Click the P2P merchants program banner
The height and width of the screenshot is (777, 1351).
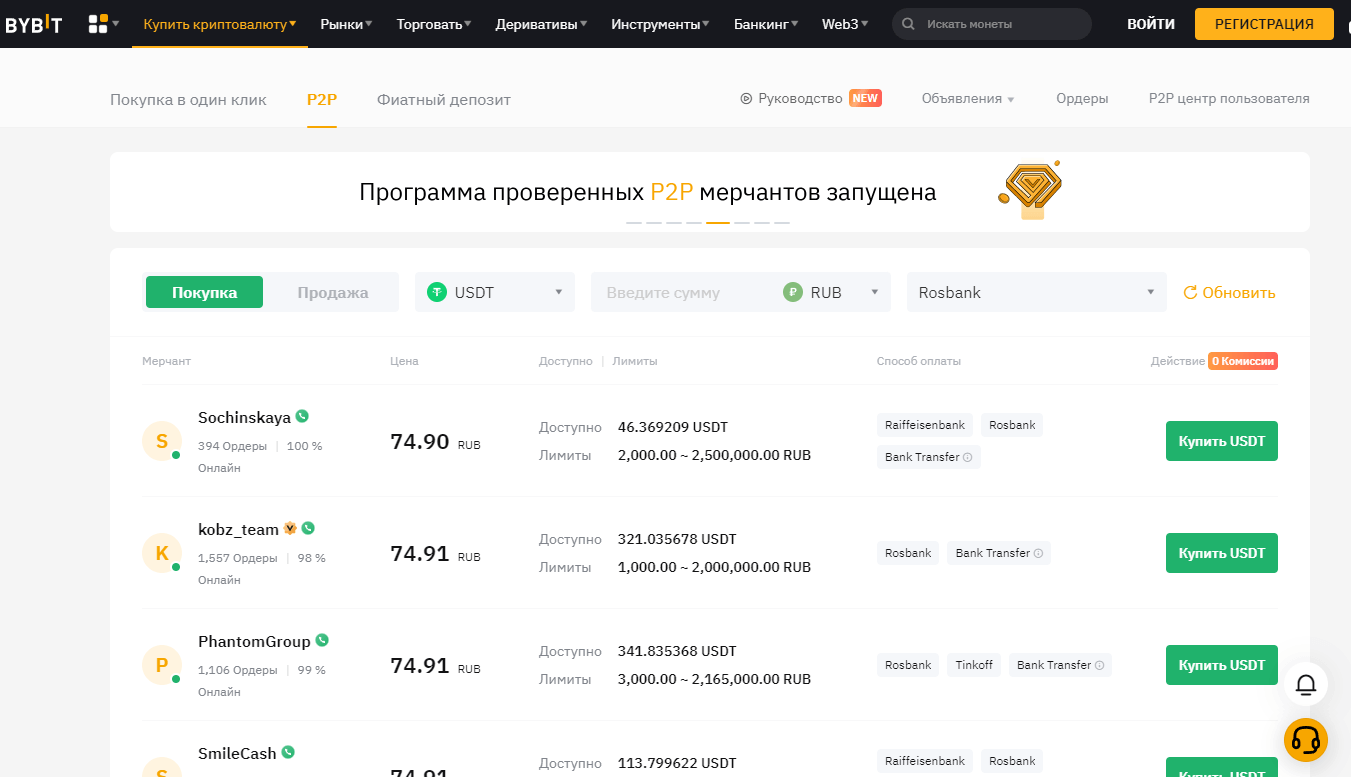click(710, 192)
